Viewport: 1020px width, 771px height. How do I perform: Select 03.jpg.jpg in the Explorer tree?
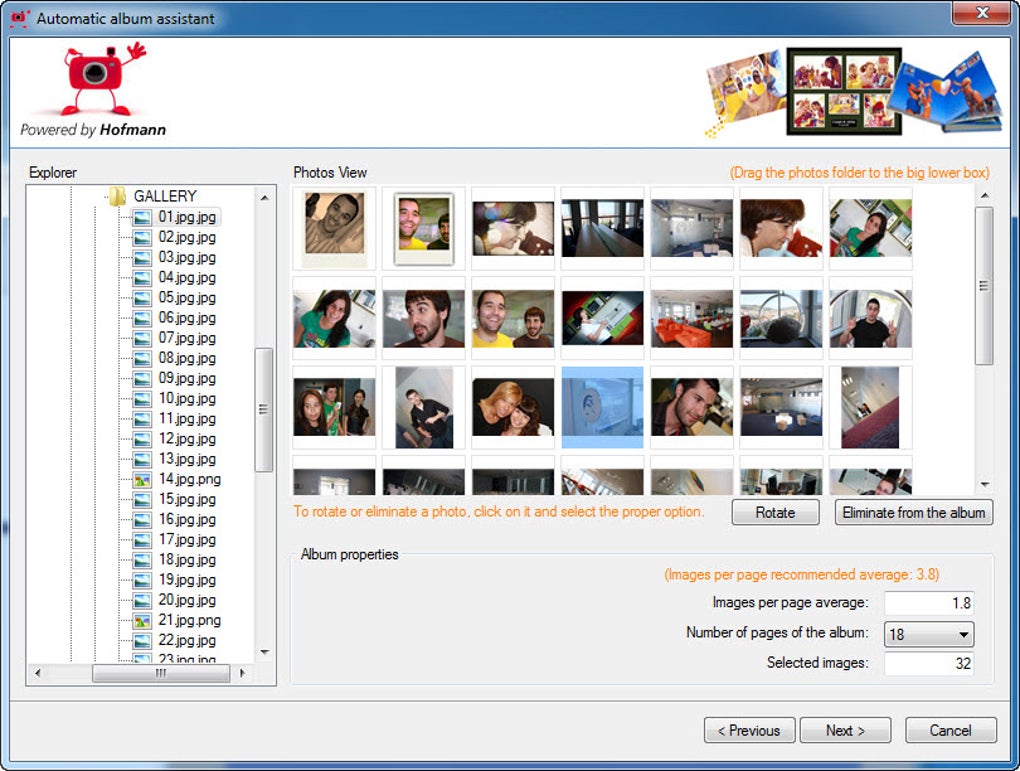187,257
